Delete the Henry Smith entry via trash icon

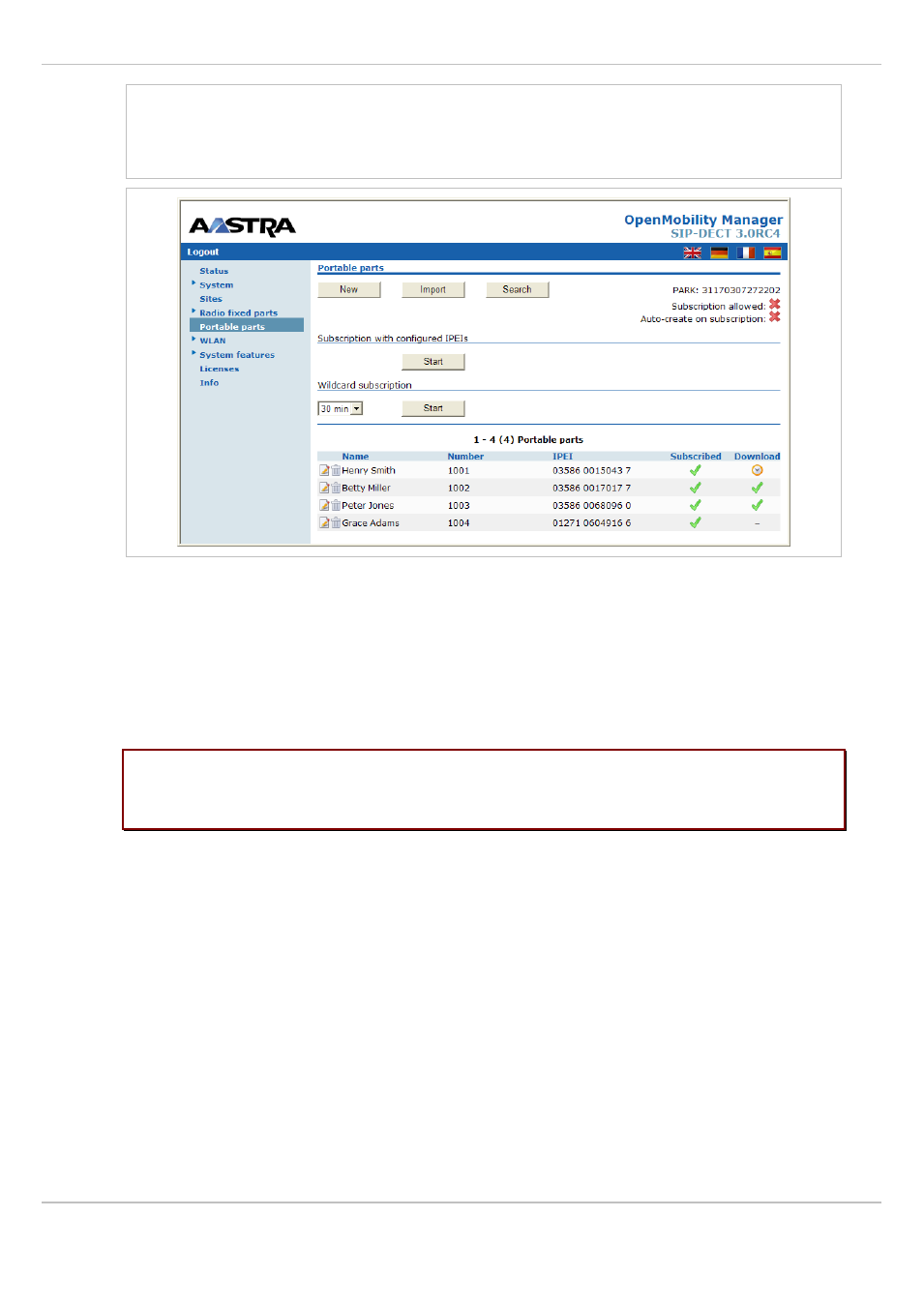(336, 471)
